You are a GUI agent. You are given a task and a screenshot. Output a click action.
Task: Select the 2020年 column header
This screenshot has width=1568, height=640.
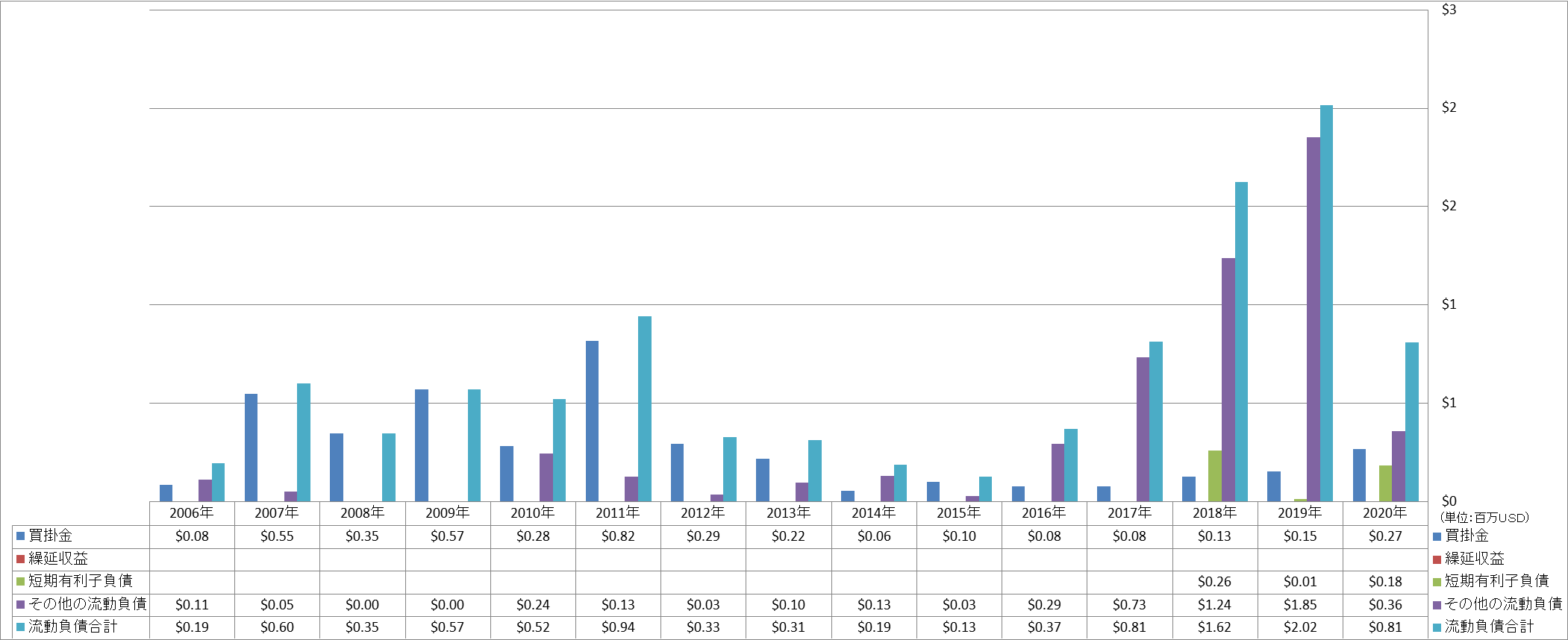(1385, 512)
